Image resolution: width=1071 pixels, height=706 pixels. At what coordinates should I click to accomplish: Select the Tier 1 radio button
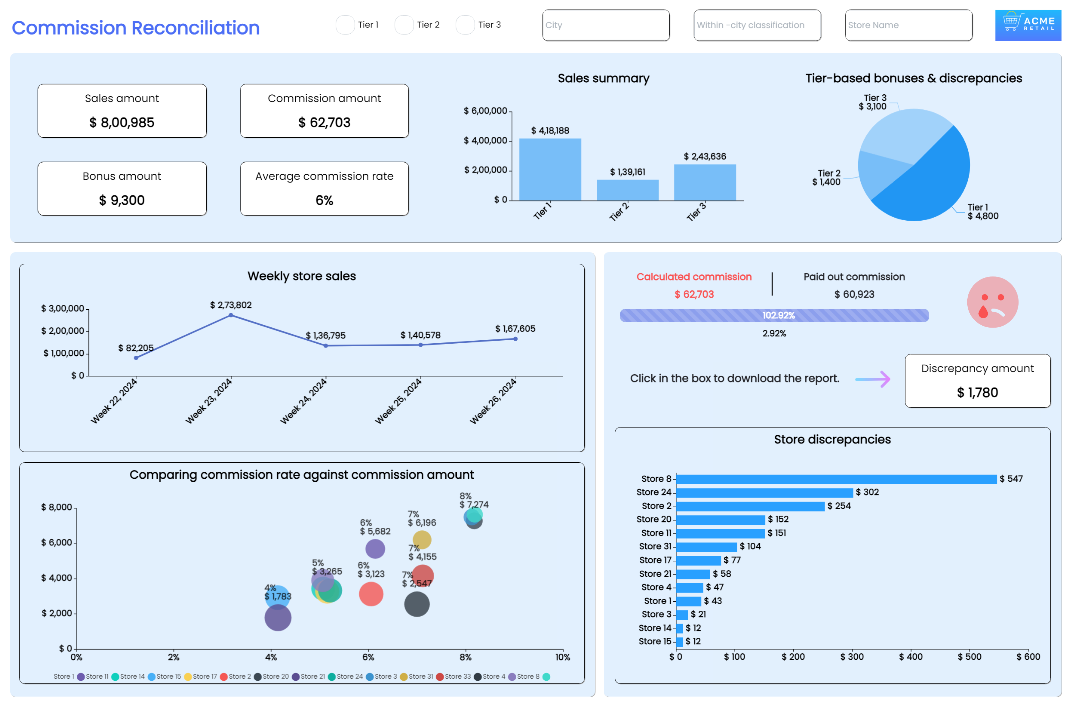[345, 25]
